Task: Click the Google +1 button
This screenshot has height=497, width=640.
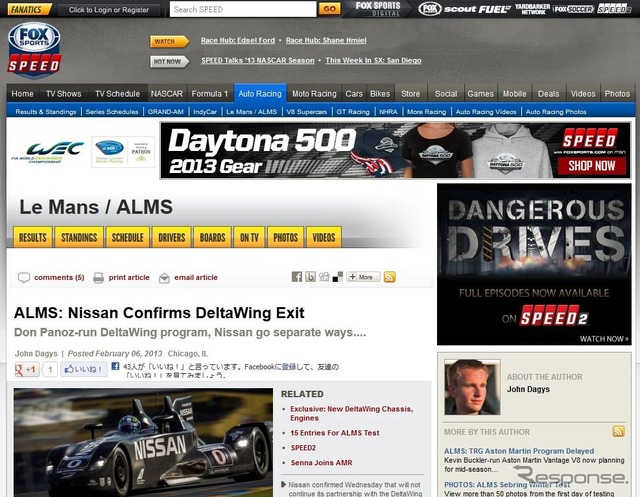Action: click(27, 369)
